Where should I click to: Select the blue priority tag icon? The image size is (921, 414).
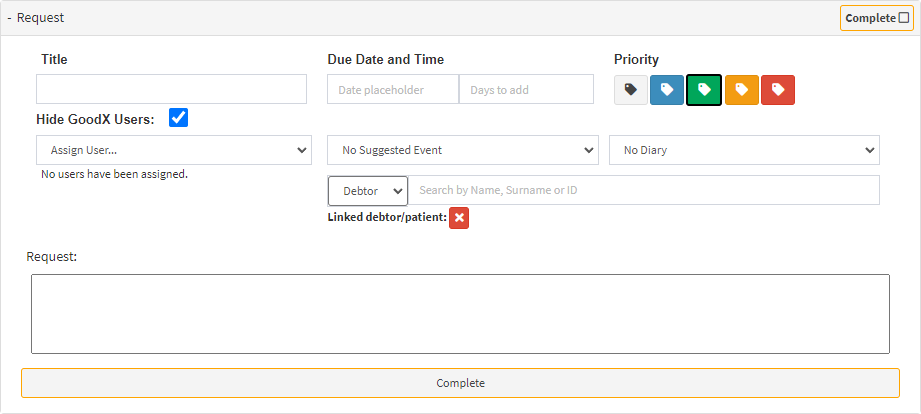(667, 90)
